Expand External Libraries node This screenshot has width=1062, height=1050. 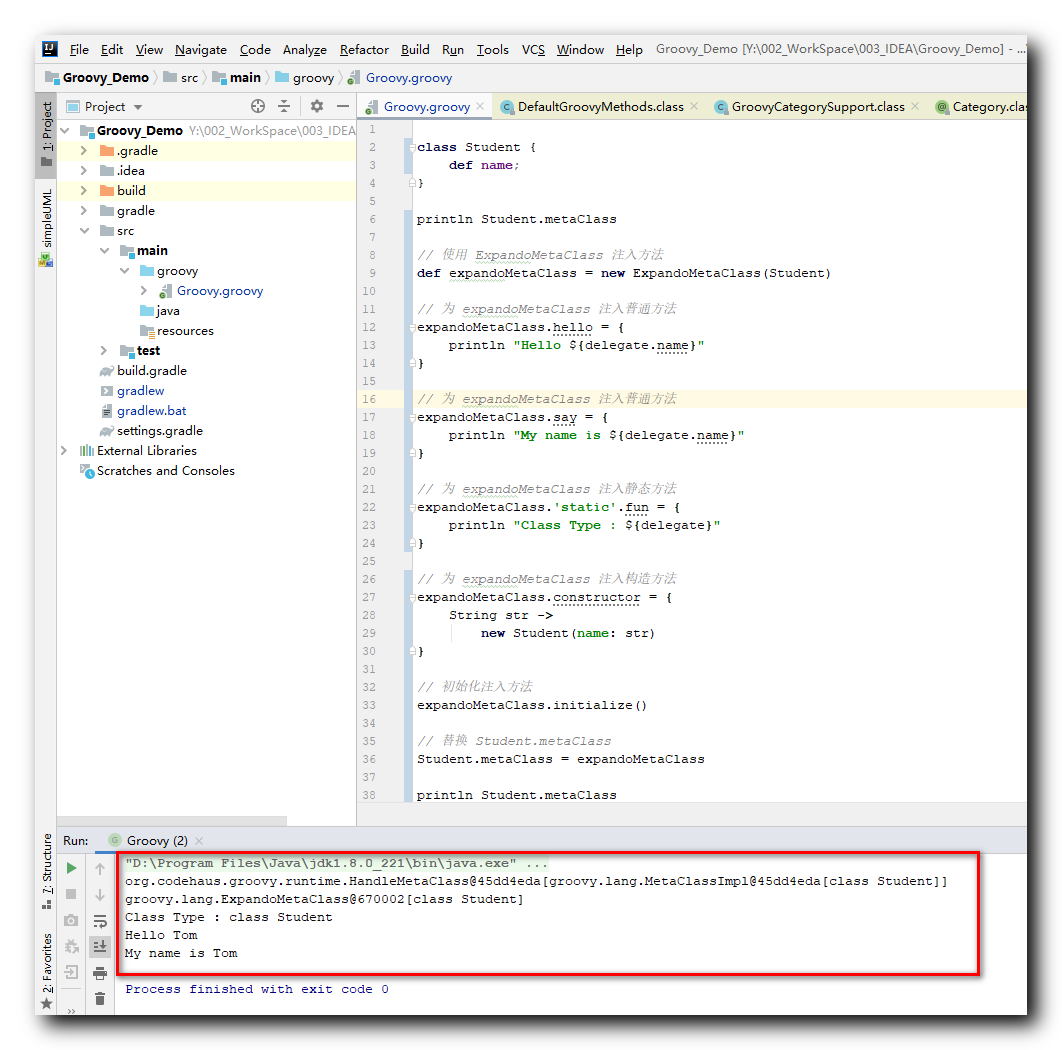pos(64,450)
